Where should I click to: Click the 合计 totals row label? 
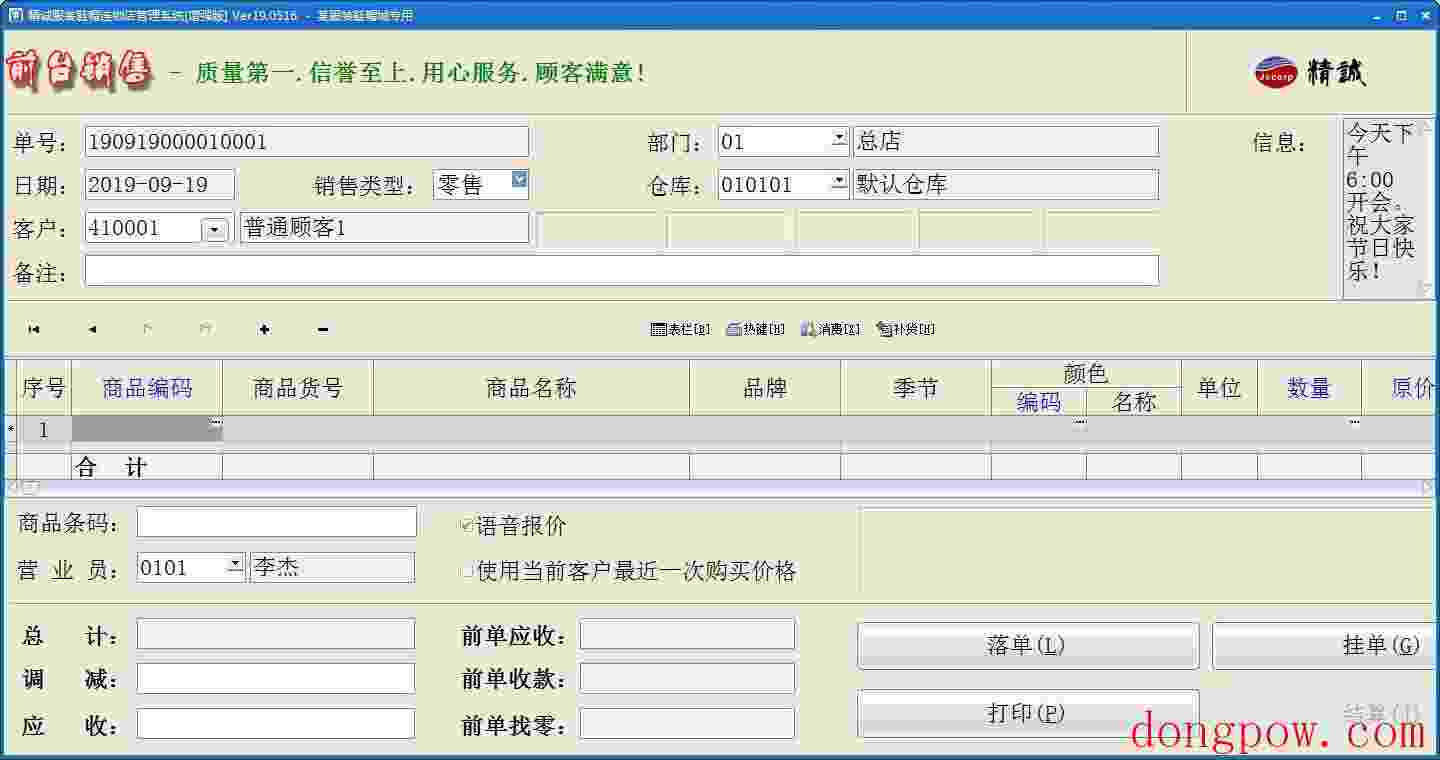111,467
